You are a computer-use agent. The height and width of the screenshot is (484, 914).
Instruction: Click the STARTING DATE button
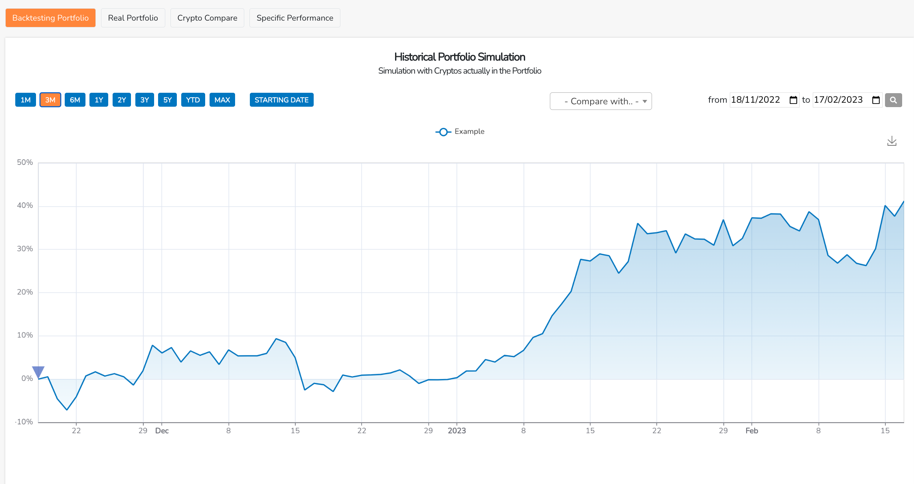pyautogui.click(x=281, y=100)
